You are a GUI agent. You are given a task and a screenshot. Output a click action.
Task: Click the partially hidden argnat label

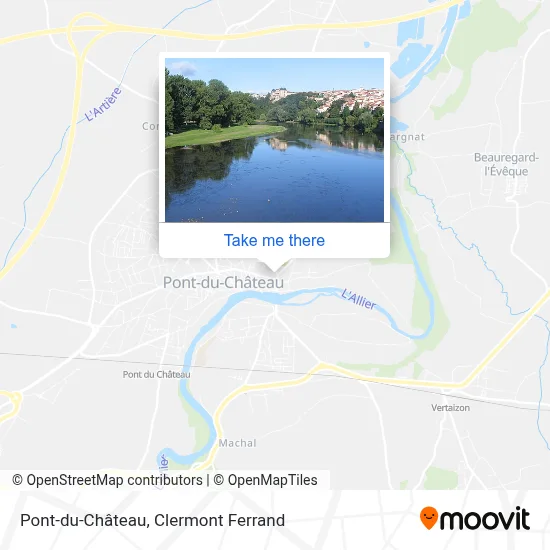[407, 137]
